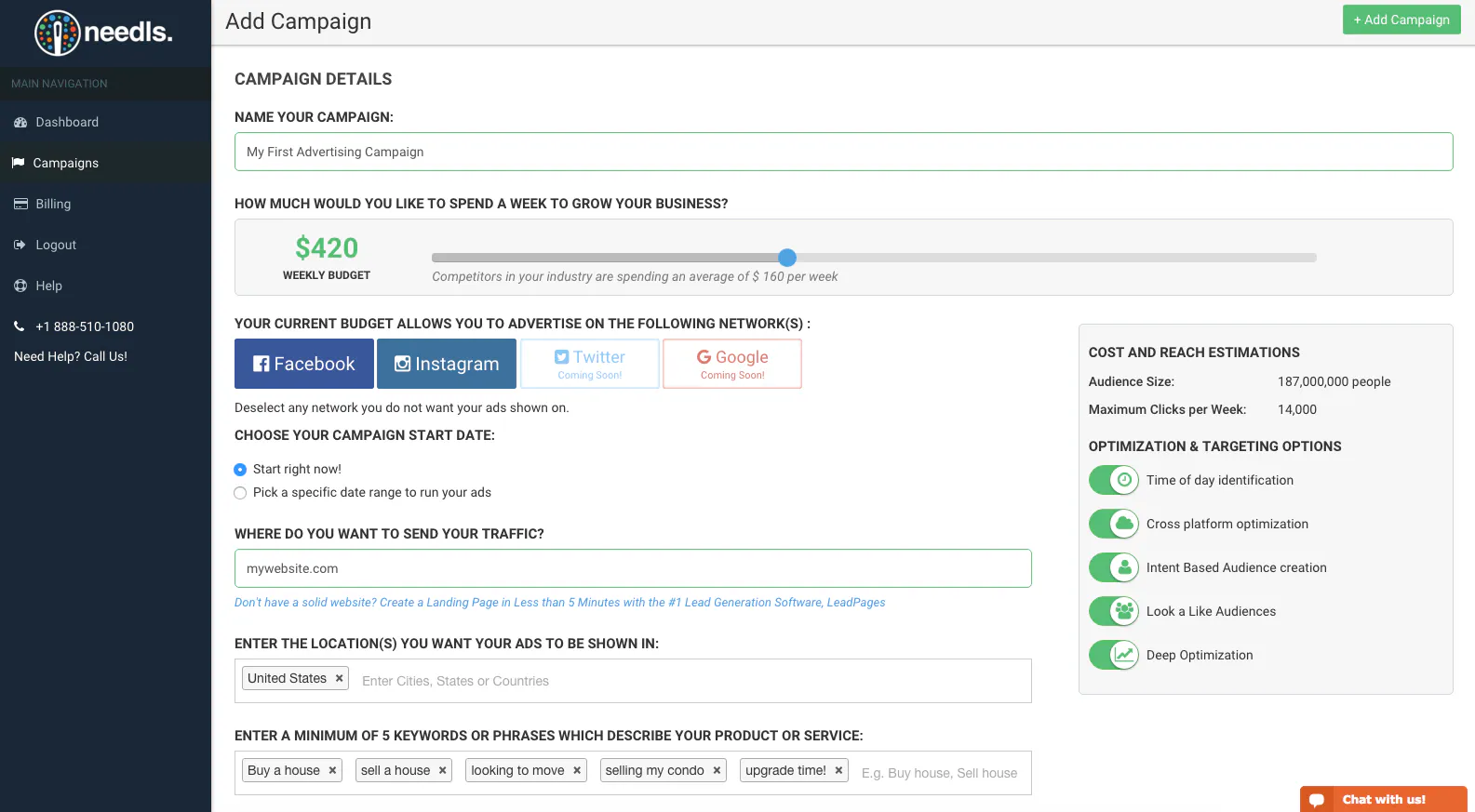This screenshot has width=1475, height=812.
Task: Click the + Add Campaign button
Action: tap(1401, 20)
